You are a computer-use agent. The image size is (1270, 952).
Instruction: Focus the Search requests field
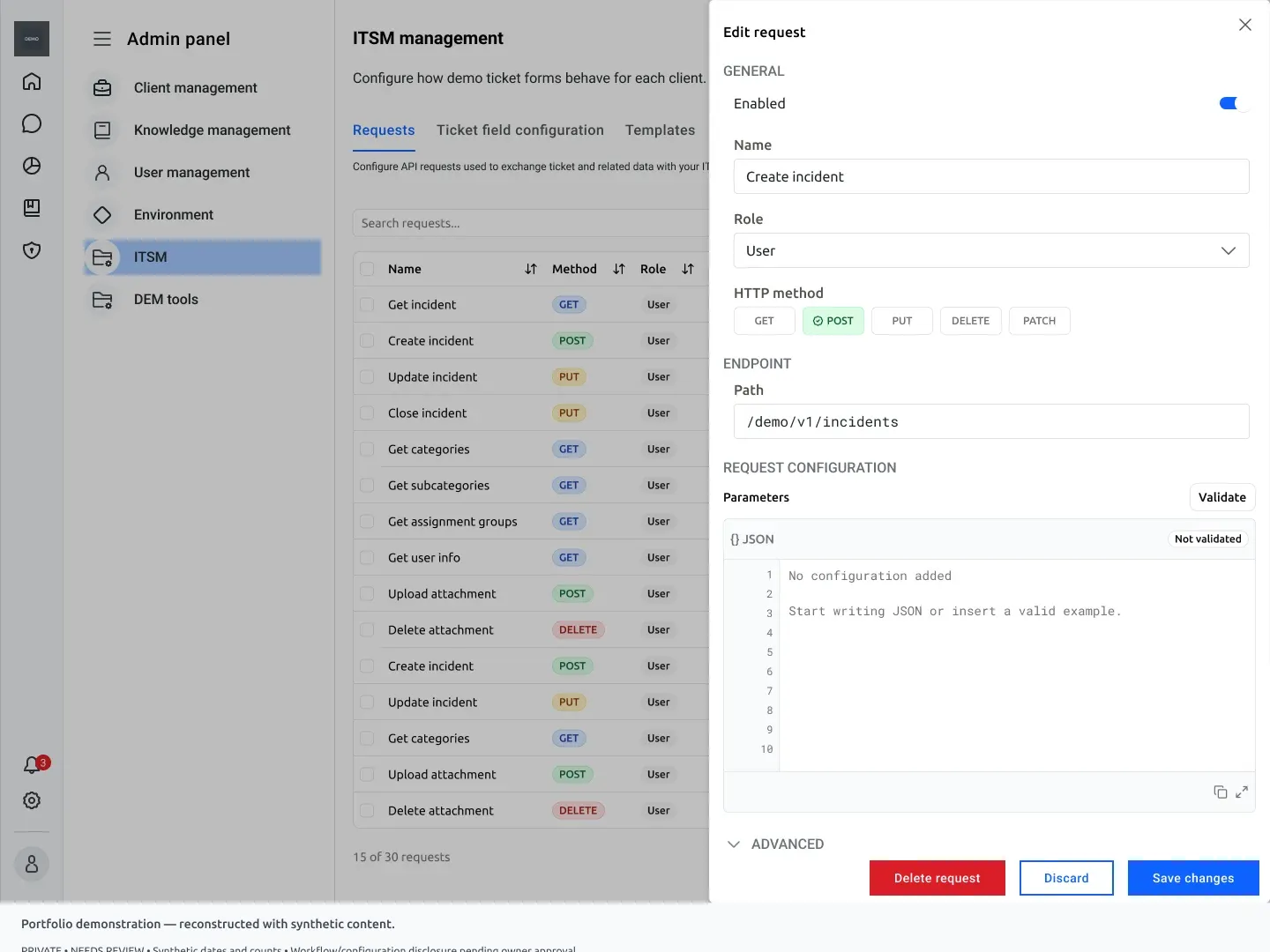click(531, 223)
